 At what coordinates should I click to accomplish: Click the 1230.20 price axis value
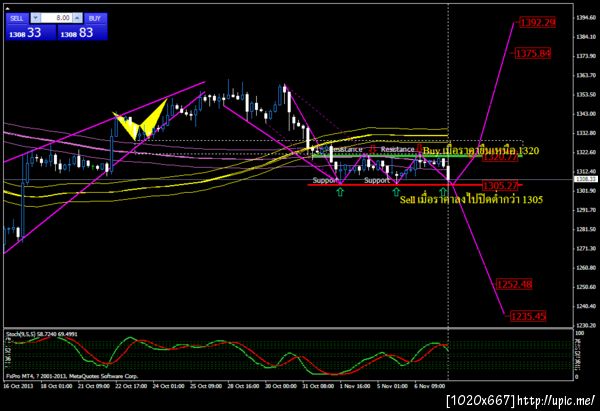point(586,325)
